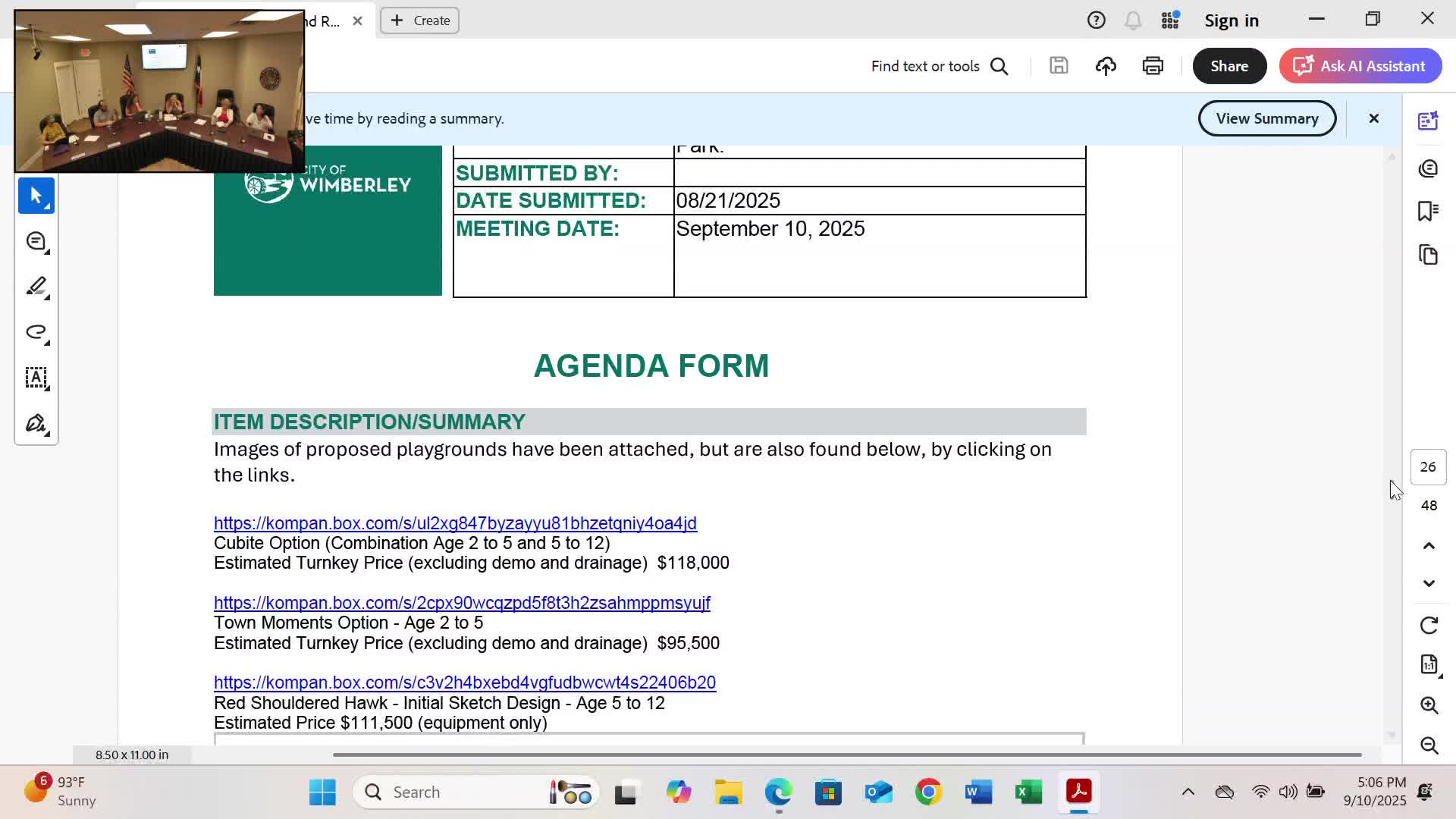This screenshot has height=819, width=1456.
Task: Choose the freehand draw loop tool
Action: (36, 332)
